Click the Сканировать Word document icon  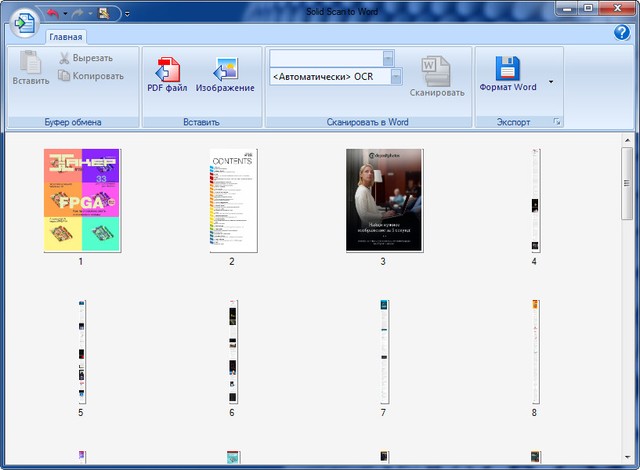click(436, 71)
